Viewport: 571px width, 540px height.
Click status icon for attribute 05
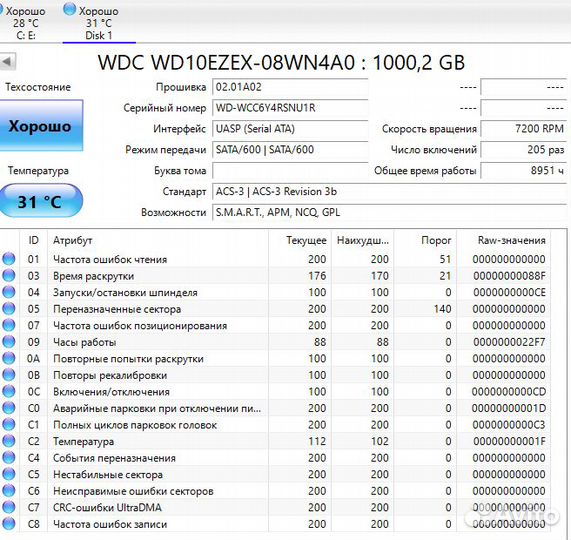click(x=9, y=308)
